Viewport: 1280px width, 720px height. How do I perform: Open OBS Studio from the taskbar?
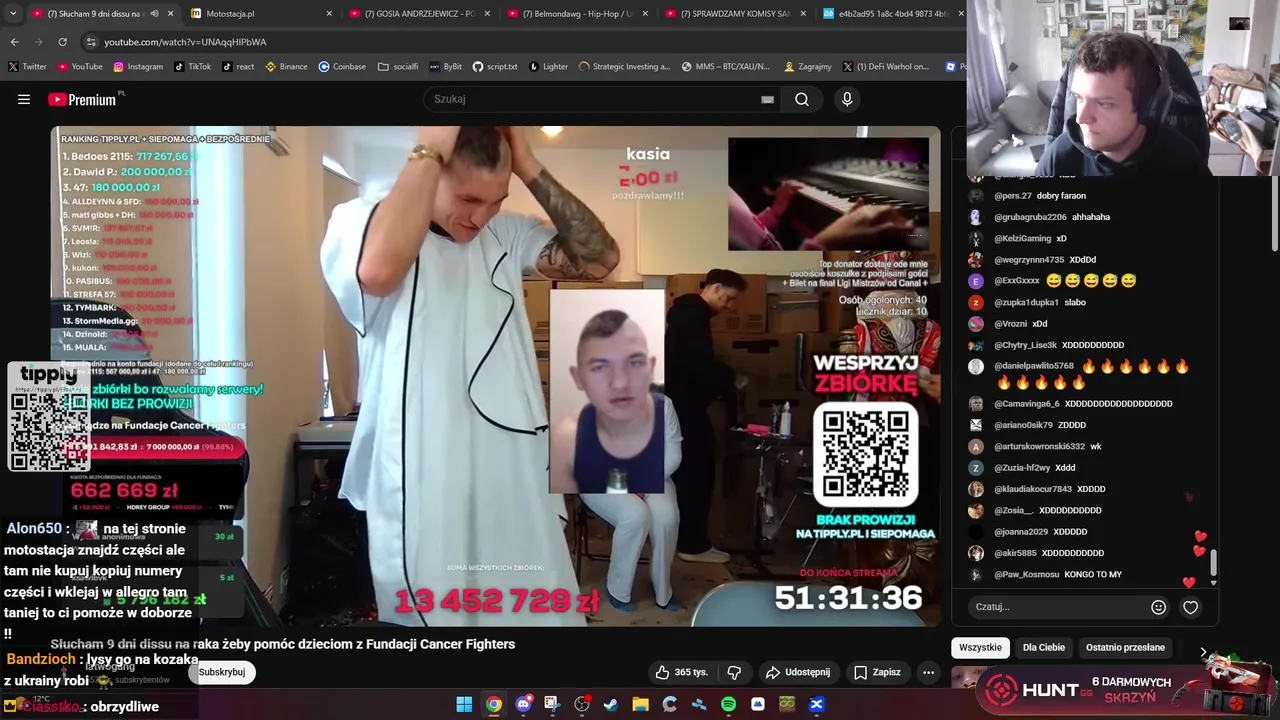pyautogui.click(x=582, y=704)
